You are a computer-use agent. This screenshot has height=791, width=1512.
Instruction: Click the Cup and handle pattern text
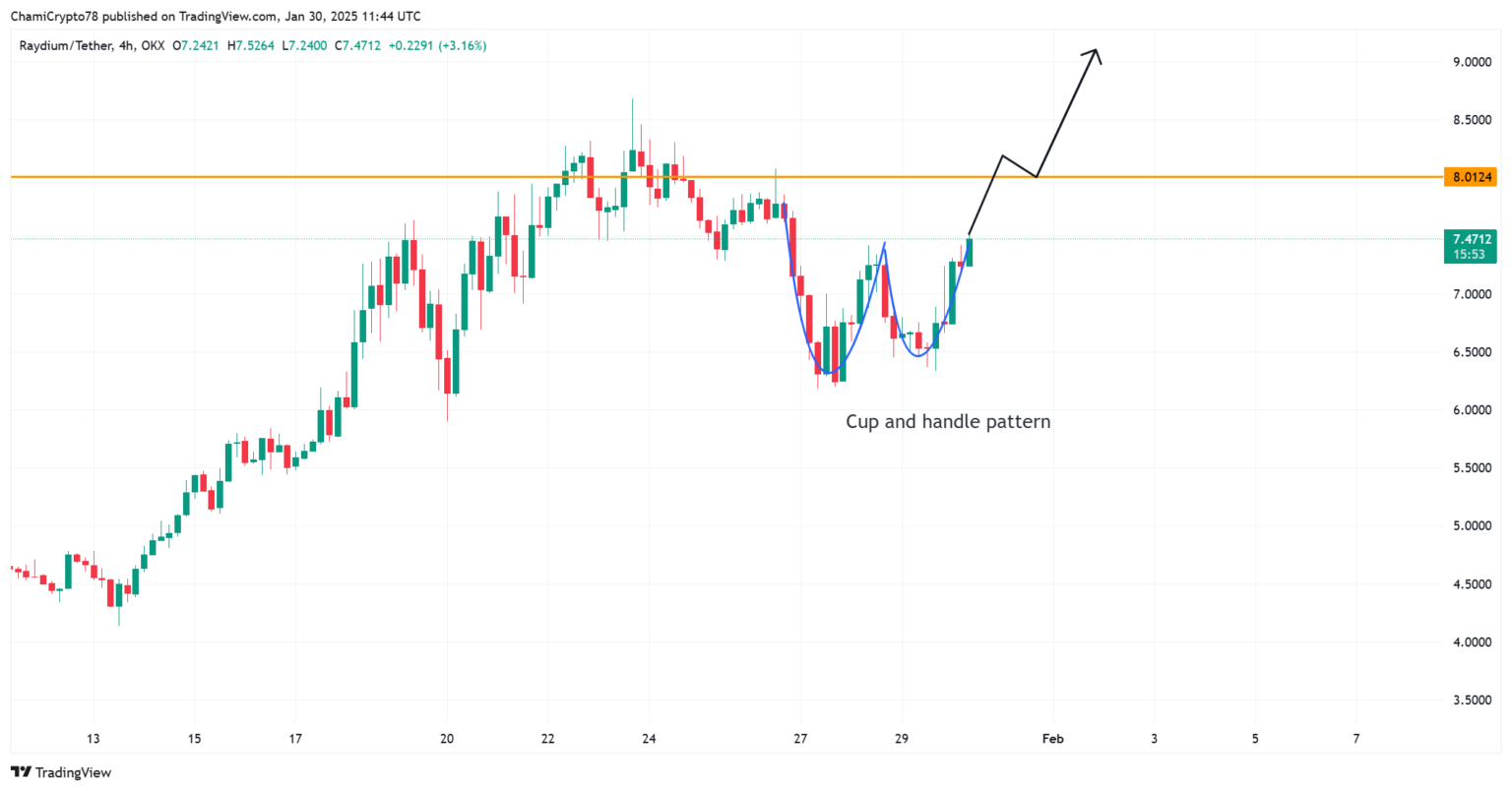pyautogui.click(x=948, y=422)
